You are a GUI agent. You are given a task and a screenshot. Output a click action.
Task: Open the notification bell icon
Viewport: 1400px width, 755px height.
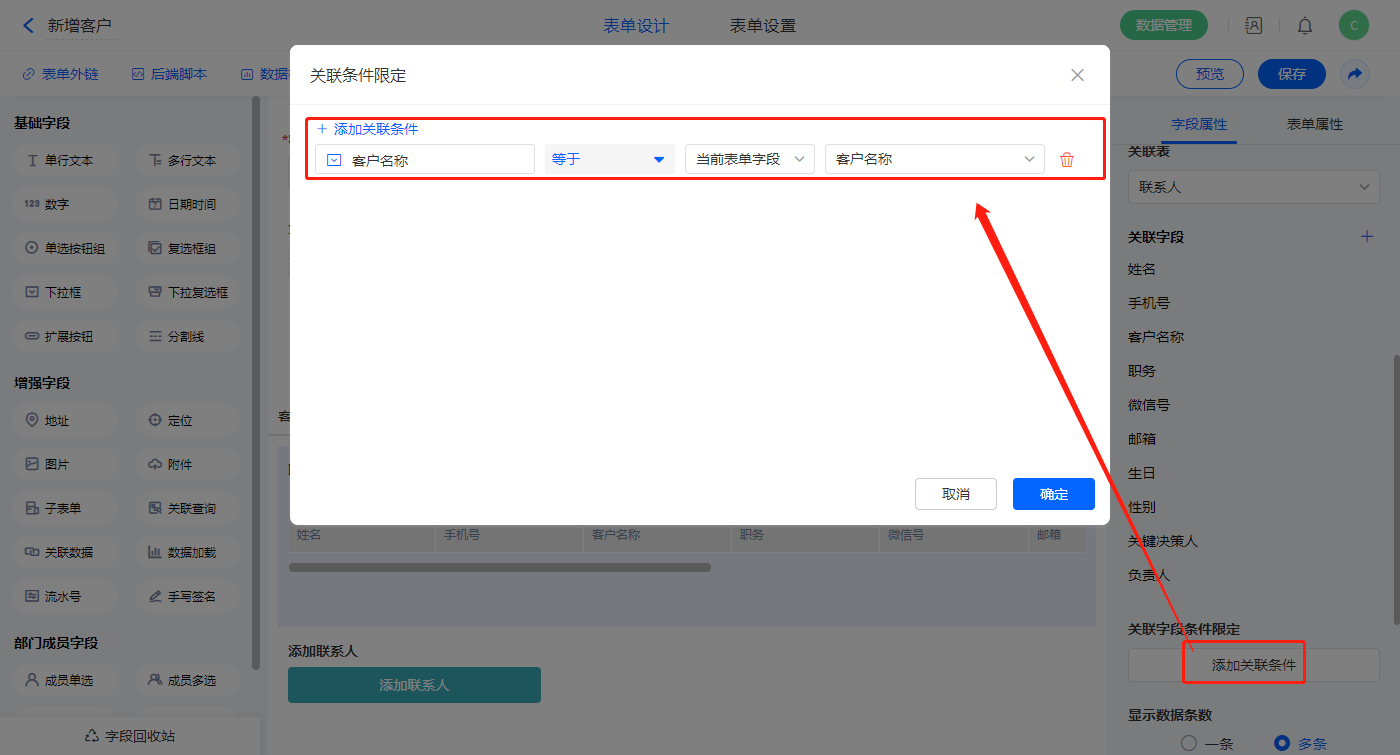pyautogui.click(x=1304, y=26)
